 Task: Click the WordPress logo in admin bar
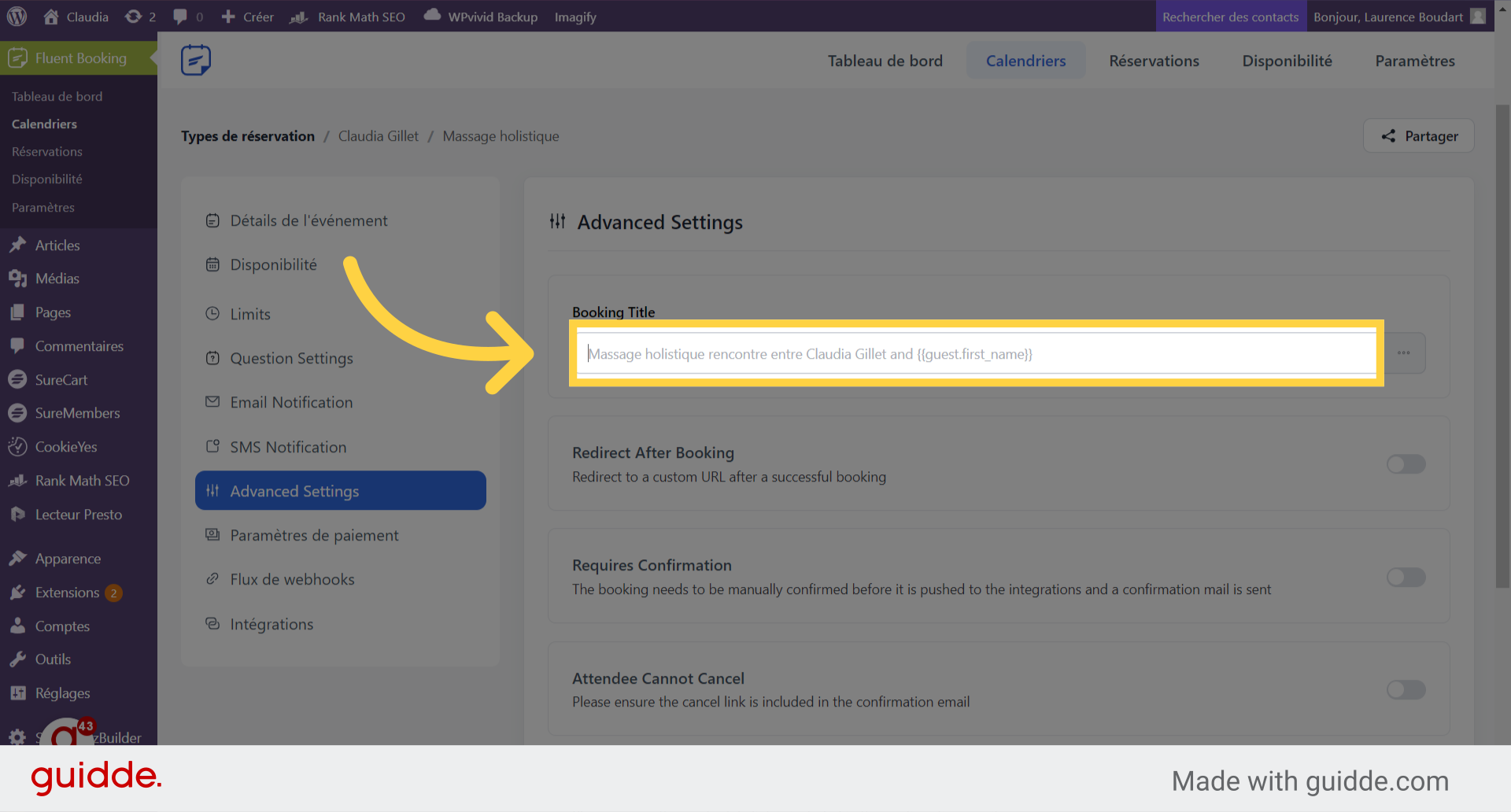[17, 17]
